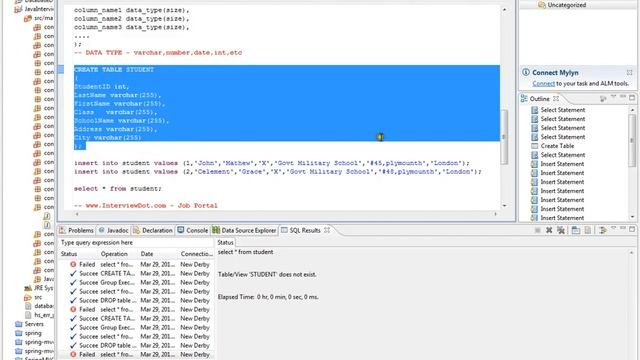
Task: Dismiss the Connect Mylyn notice
Action: pos(629,72)
